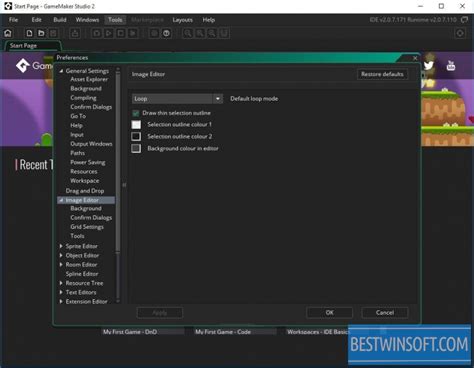
Task: Select Grid Settings under Image Editor
Action: (x=87, y=227)
